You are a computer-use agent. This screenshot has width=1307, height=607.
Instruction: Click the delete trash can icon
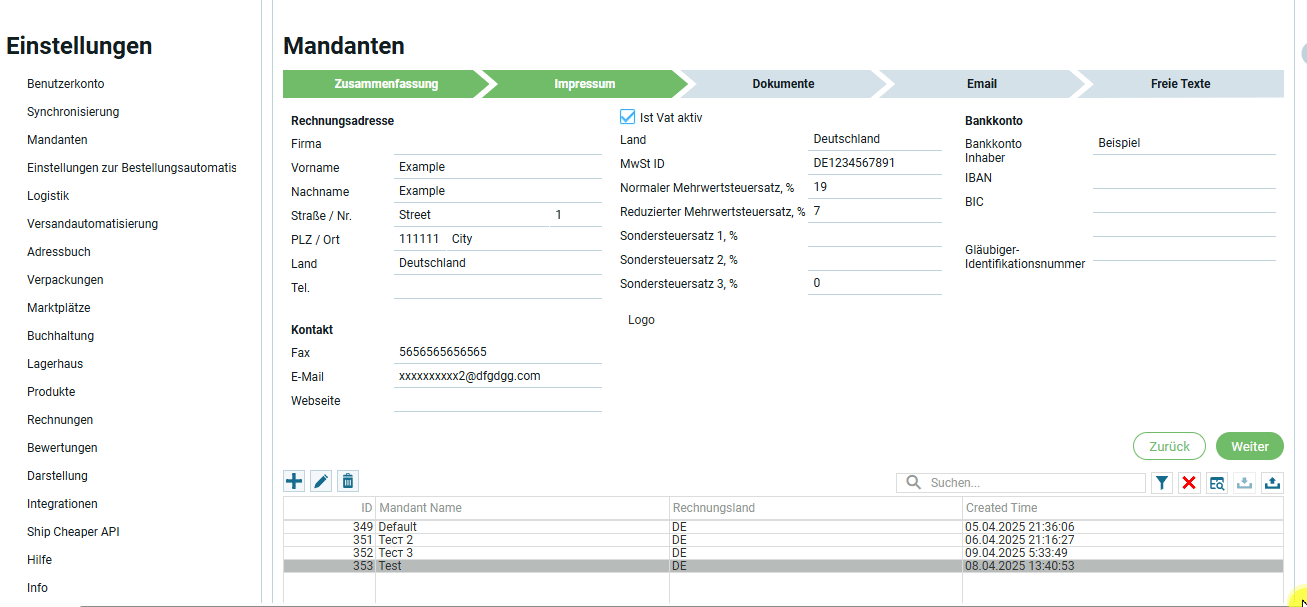pyautogui.click(x=347, y=481)
